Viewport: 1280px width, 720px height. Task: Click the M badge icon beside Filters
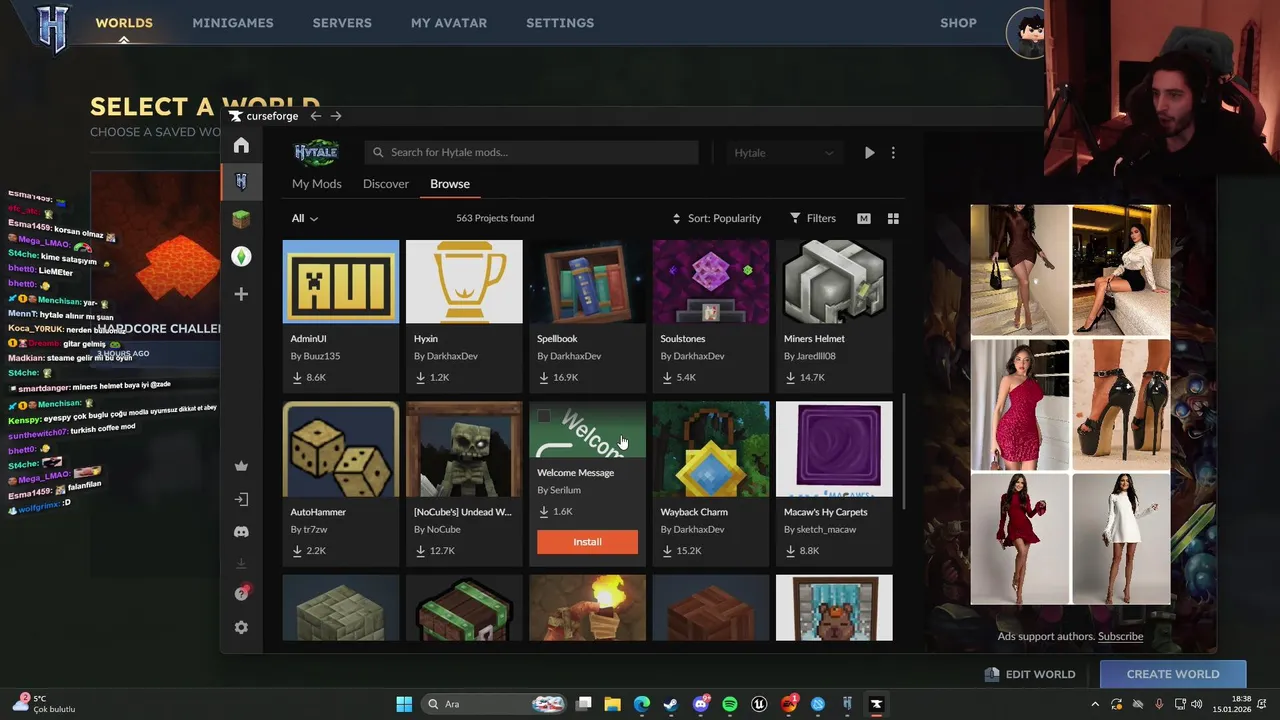[864, 218]
